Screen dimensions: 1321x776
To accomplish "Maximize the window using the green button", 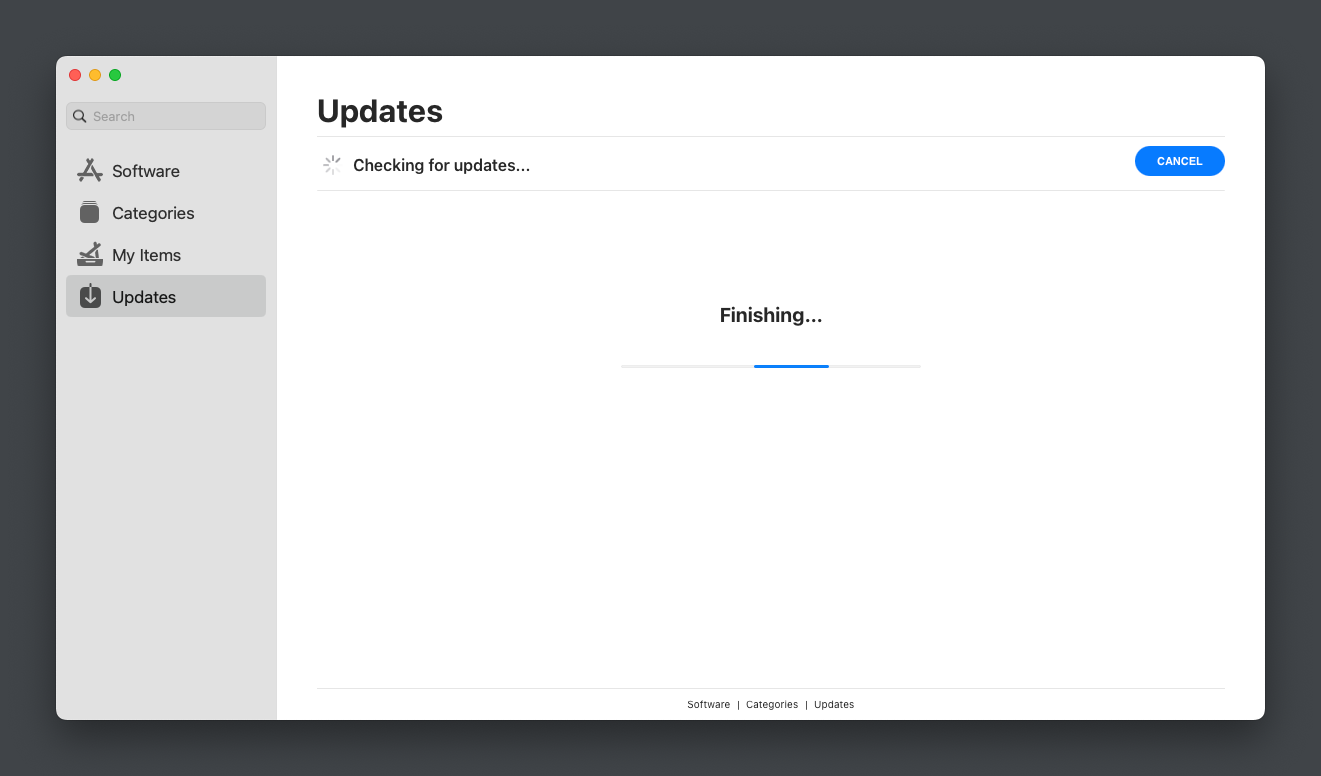I will [115, 75].
